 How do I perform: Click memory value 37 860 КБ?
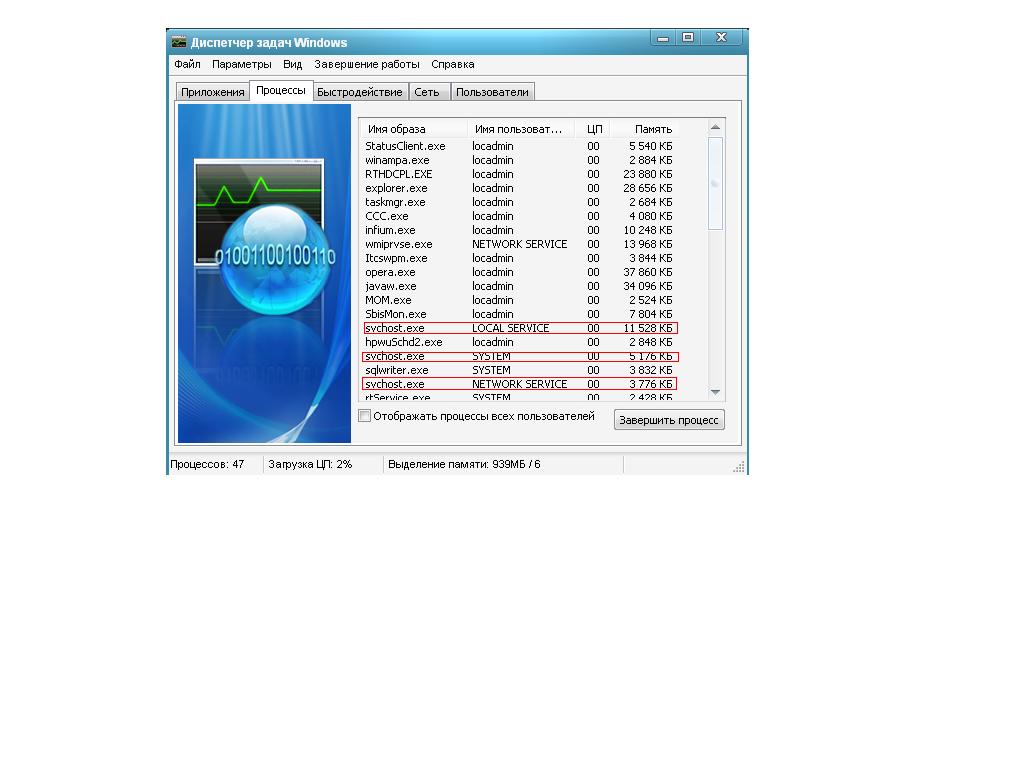point(647,272)
